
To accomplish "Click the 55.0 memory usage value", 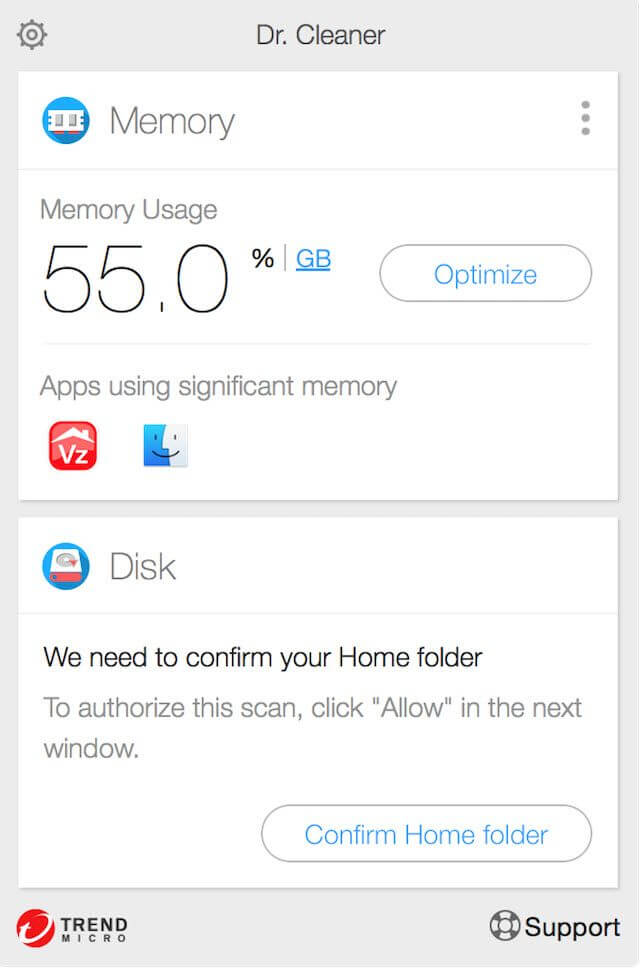I will [x=136, y=277].
